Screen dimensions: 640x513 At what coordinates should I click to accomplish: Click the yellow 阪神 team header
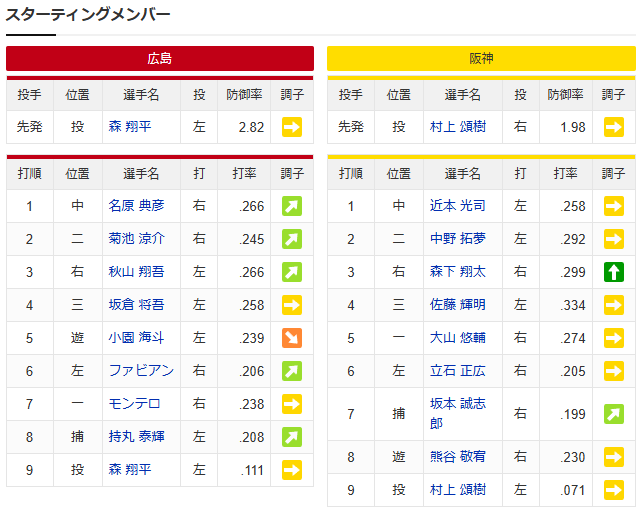click(x=481, y=58)
